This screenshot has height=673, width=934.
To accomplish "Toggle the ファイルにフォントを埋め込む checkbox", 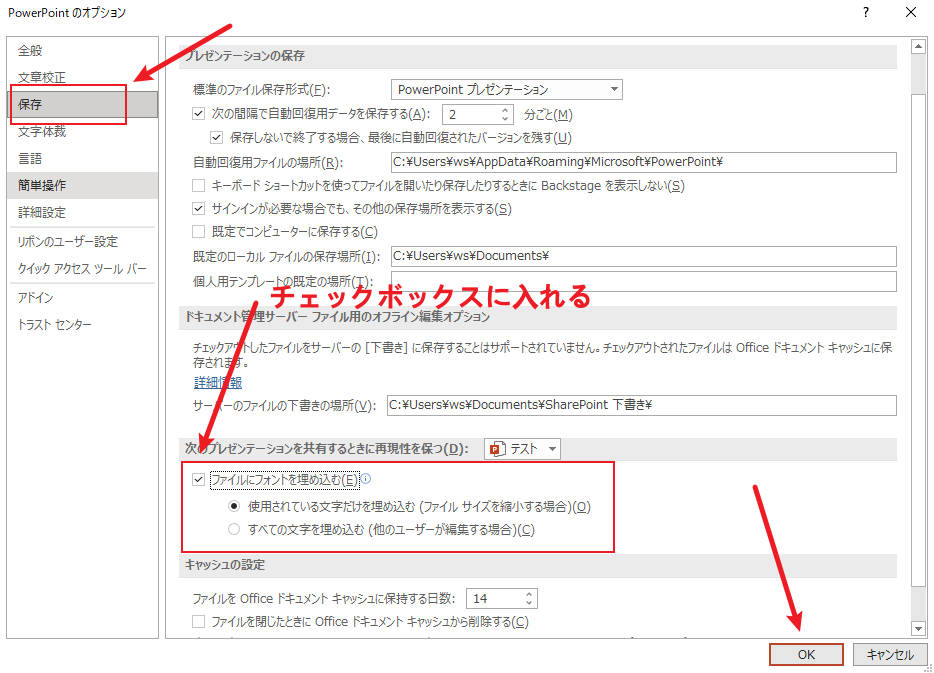I will point(198,479).
